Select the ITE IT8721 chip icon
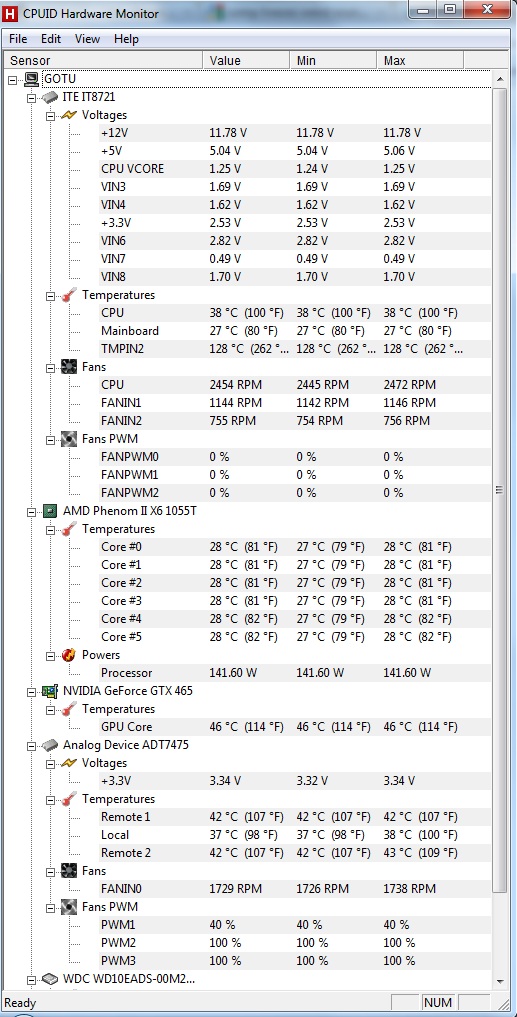 coord(50,97)
